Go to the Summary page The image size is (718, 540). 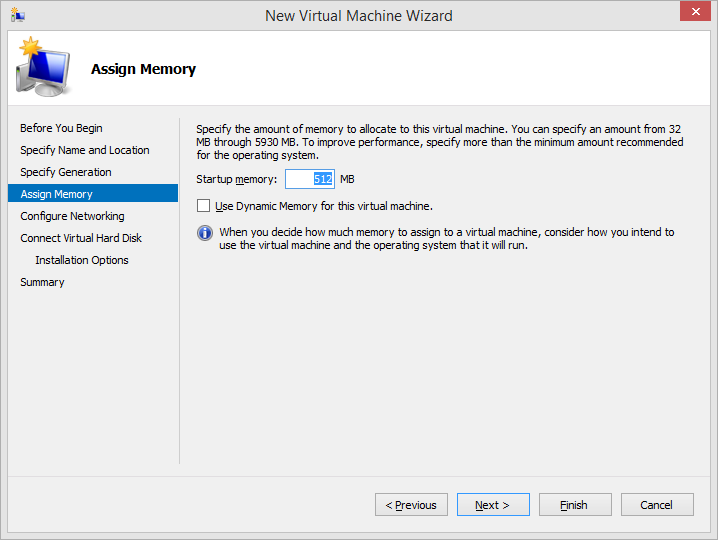point(42,282)
